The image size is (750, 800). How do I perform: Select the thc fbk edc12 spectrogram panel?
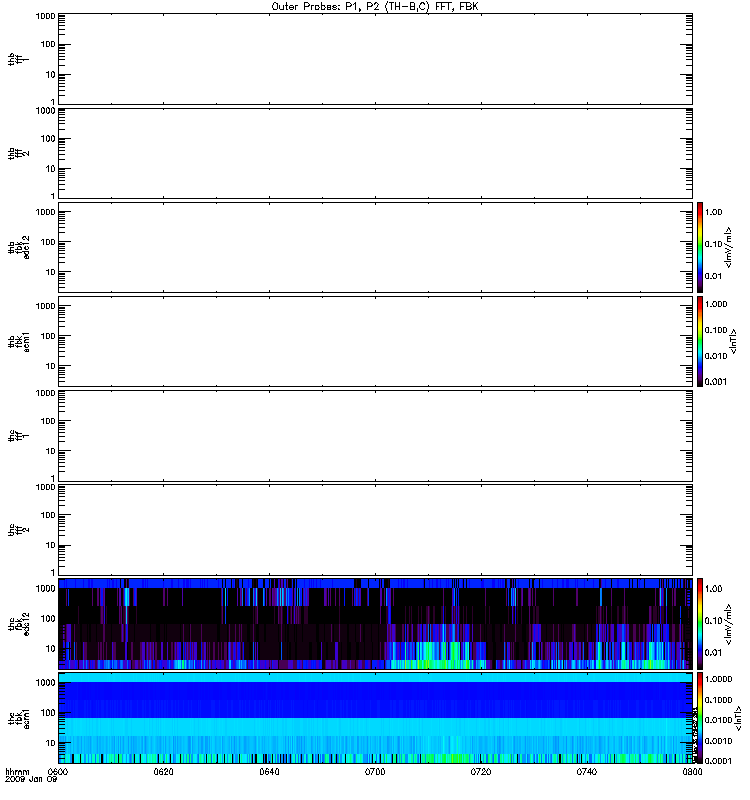coord(375,623)
